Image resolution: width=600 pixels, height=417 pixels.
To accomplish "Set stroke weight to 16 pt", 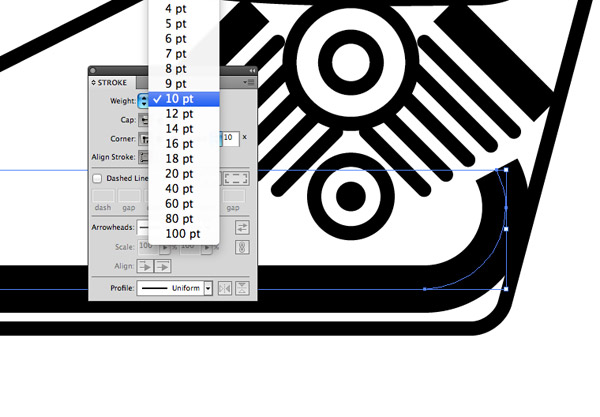I will (x=184, y=144).
